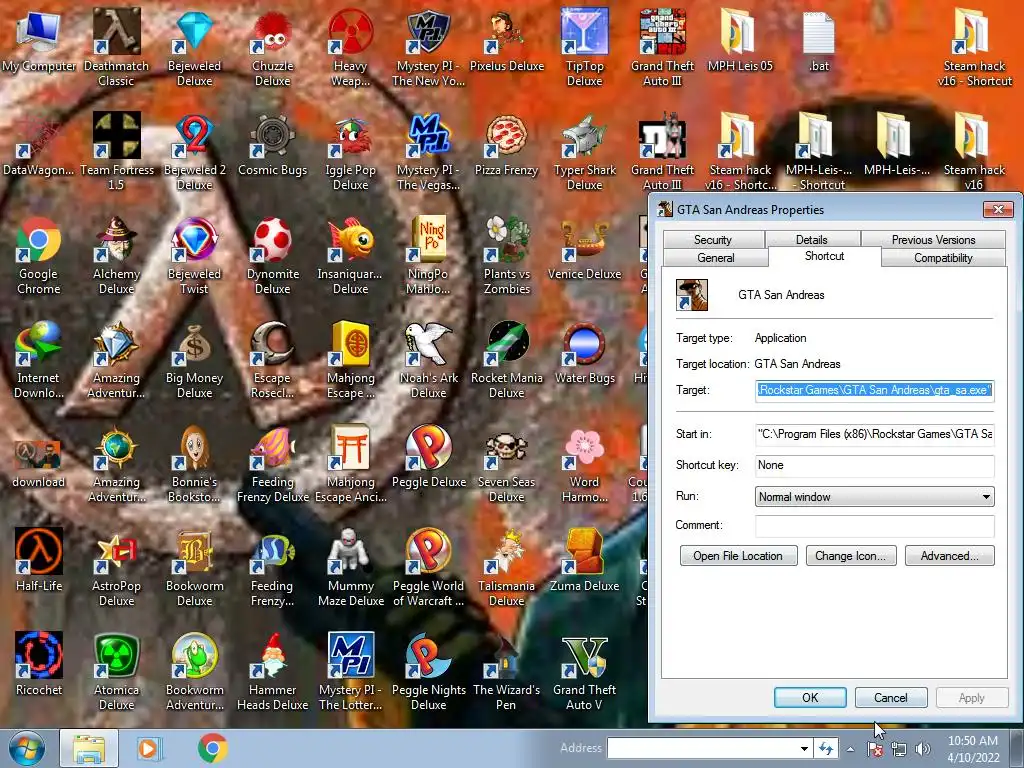Click the Chuzzle Deluxe desktop icon

coord(272,31)
